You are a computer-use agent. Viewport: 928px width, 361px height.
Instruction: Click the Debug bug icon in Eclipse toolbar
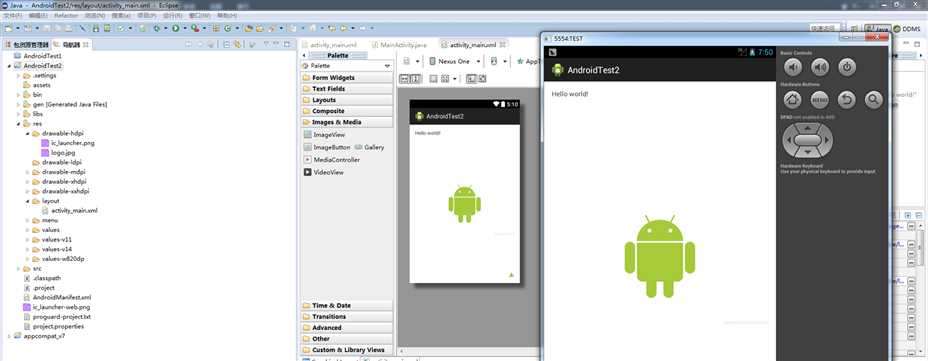157,28
